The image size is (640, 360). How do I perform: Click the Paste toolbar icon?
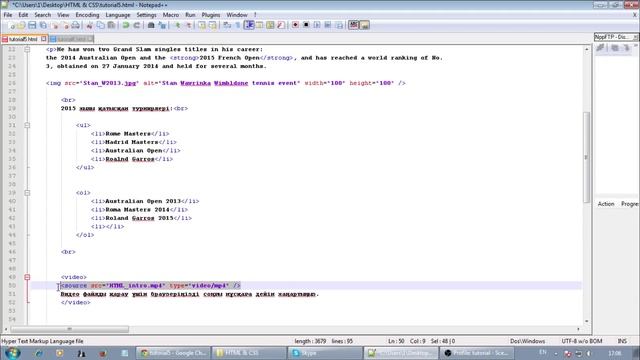111,25
